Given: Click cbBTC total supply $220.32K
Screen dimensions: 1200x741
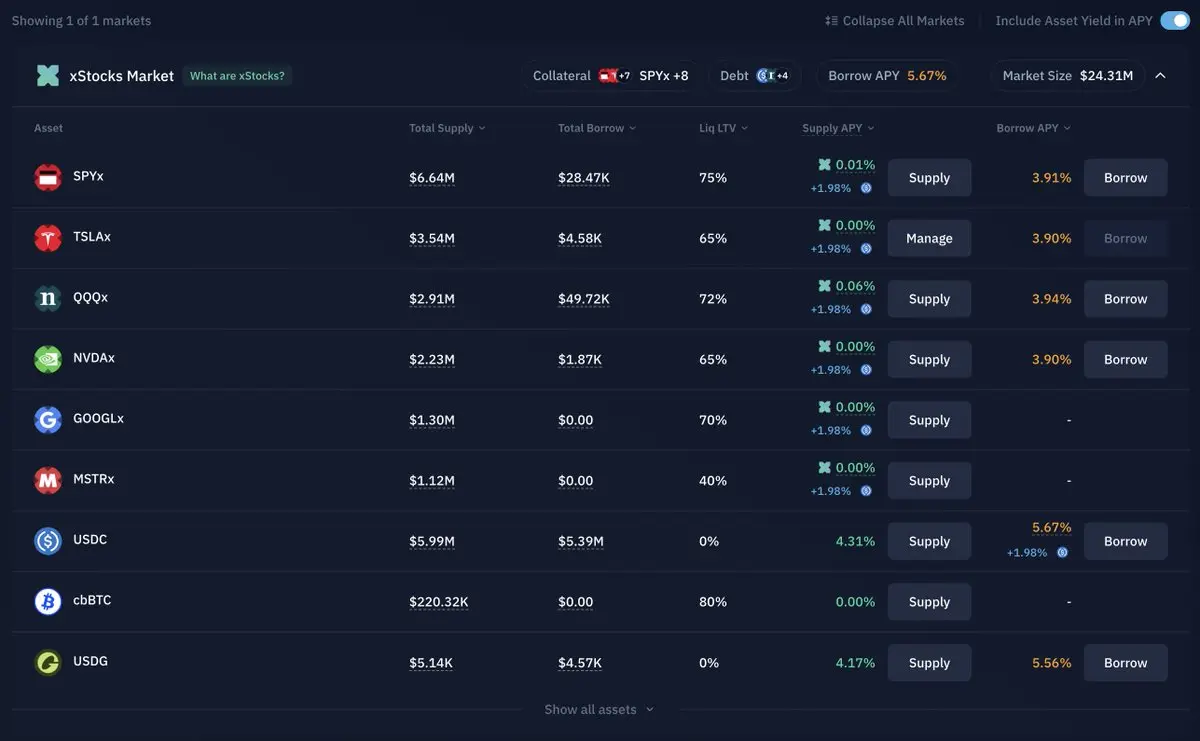Looking at the screenshot, I should (x=439, y=602).
